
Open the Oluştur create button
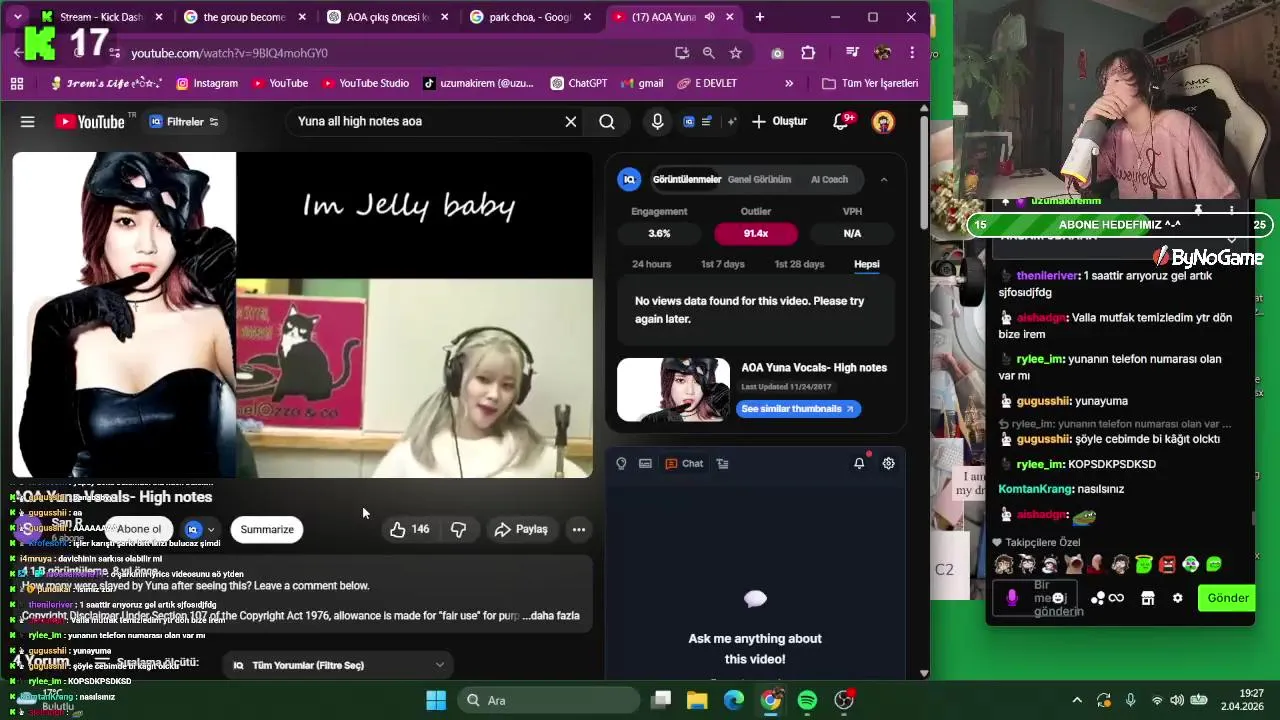tap(780, 122)
